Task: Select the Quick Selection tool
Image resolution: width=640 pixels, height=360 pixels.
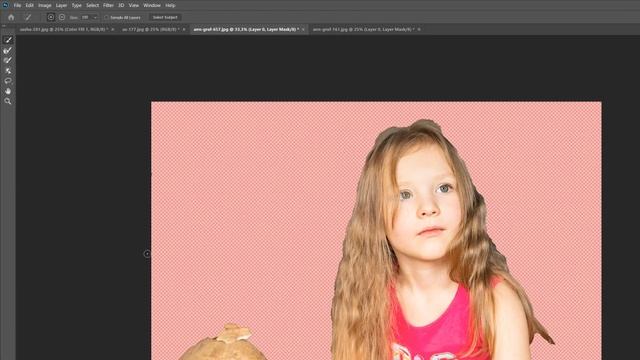Action: (8, 40)
